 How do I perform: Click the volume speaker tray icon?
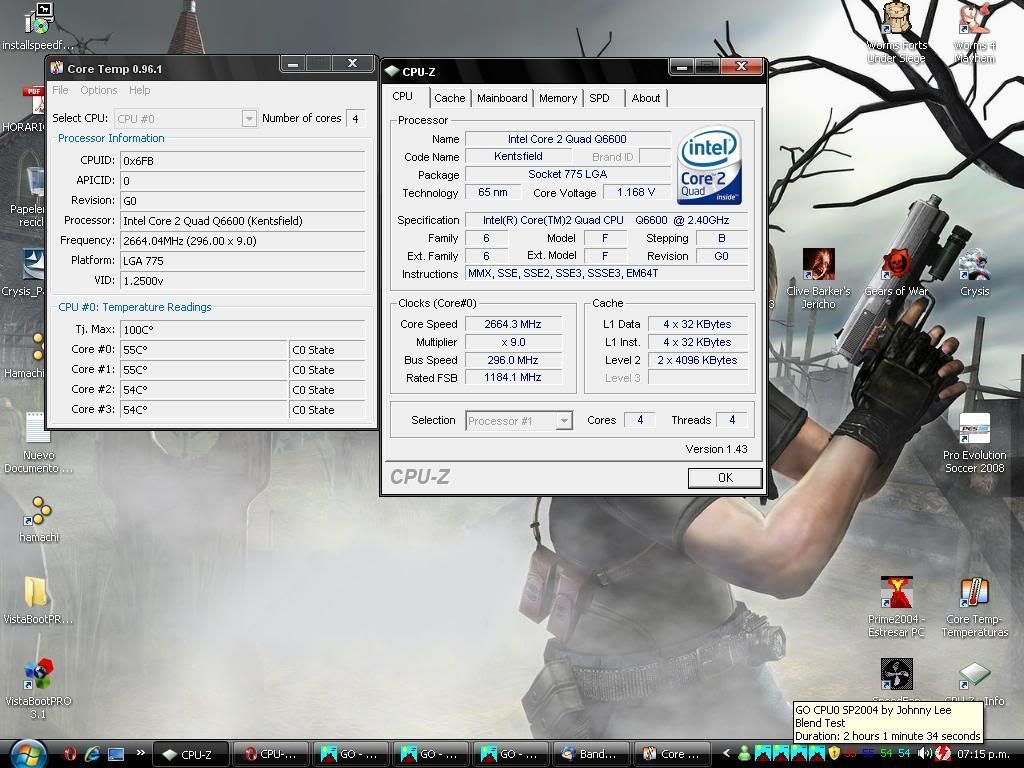(924, 754)
